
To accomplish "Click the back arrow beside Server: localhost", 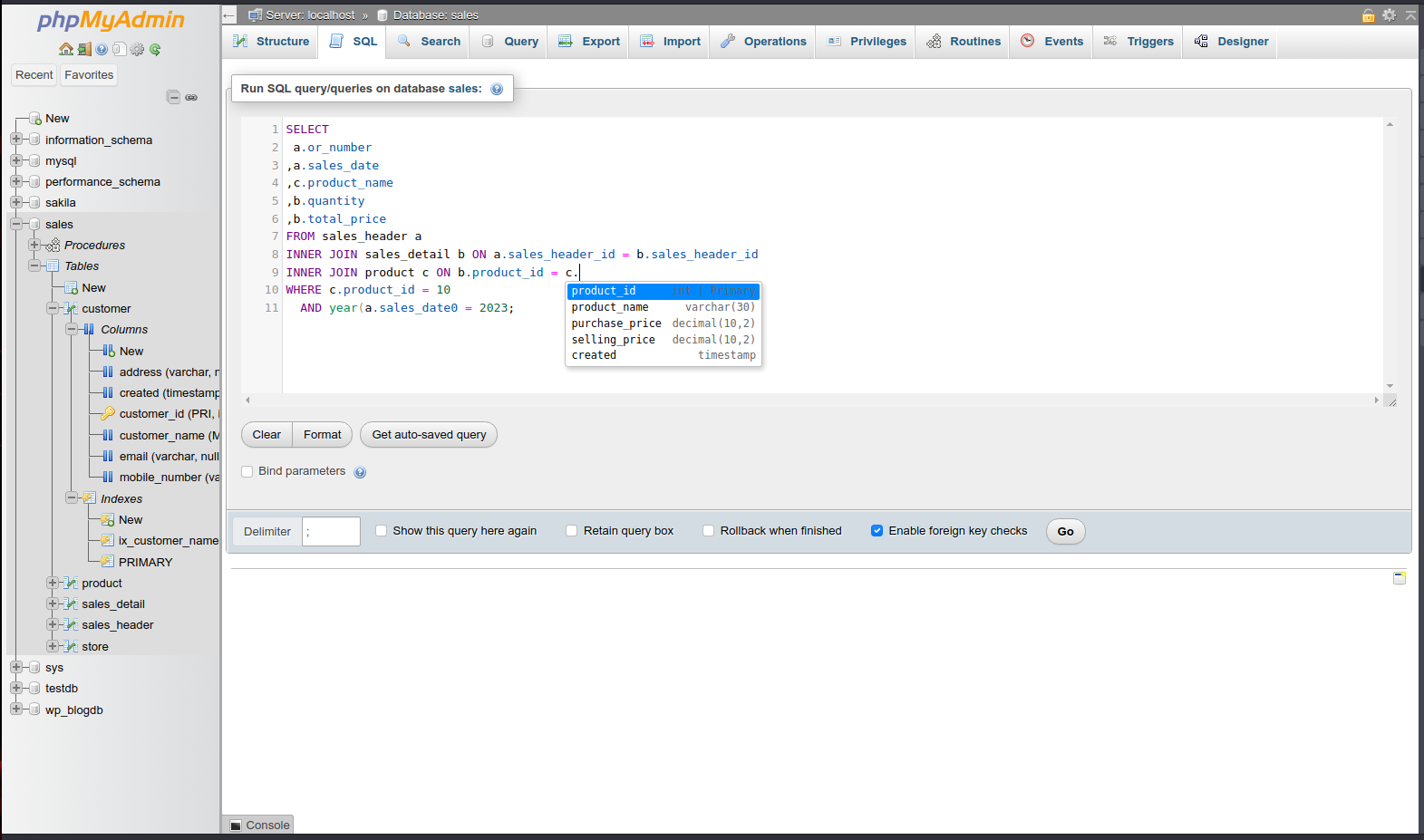I will click(229, 15).
